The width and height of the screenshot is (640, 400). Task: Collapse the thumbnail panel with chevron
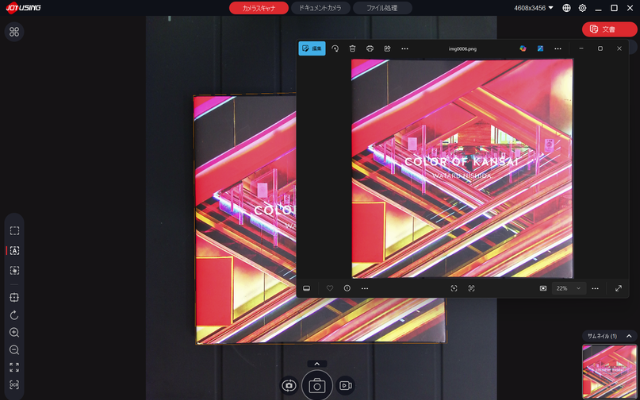tap(629, 336)
